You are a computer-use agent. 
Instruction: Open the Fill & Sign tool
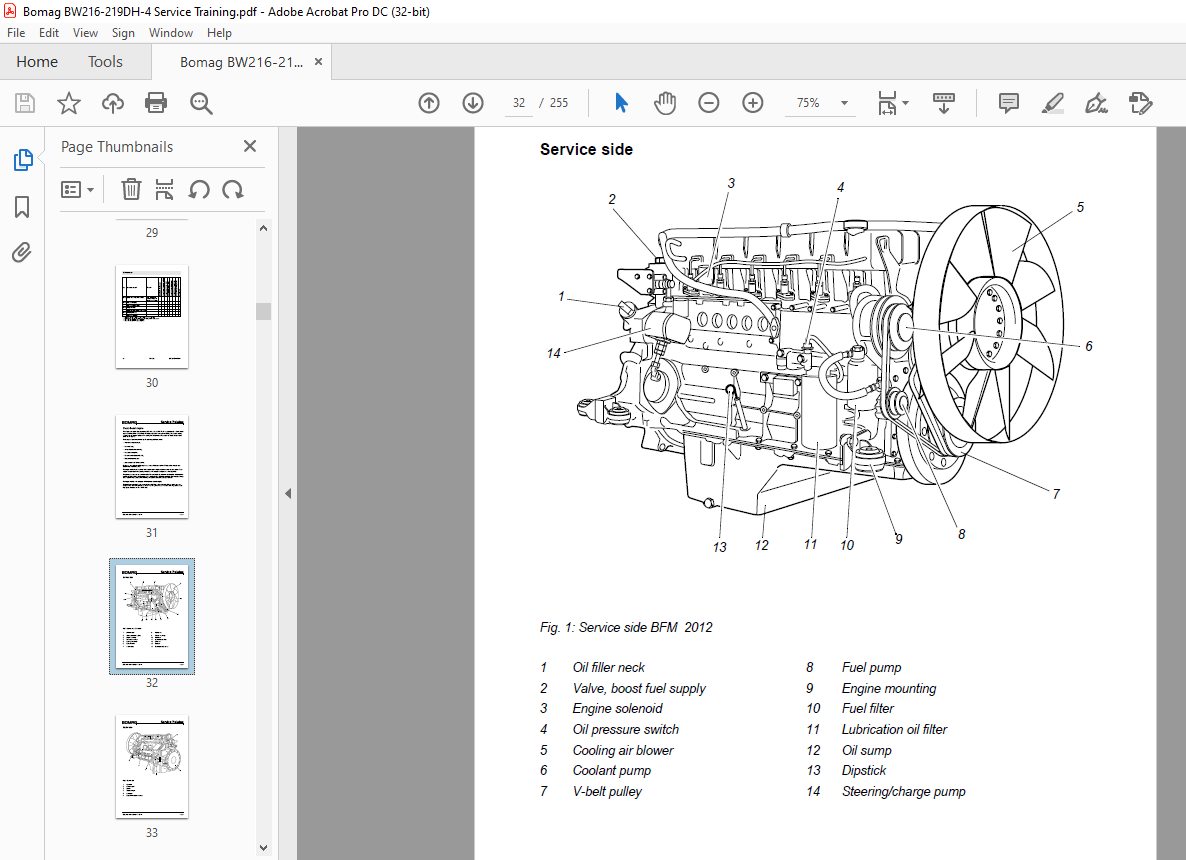point(1096,103)
